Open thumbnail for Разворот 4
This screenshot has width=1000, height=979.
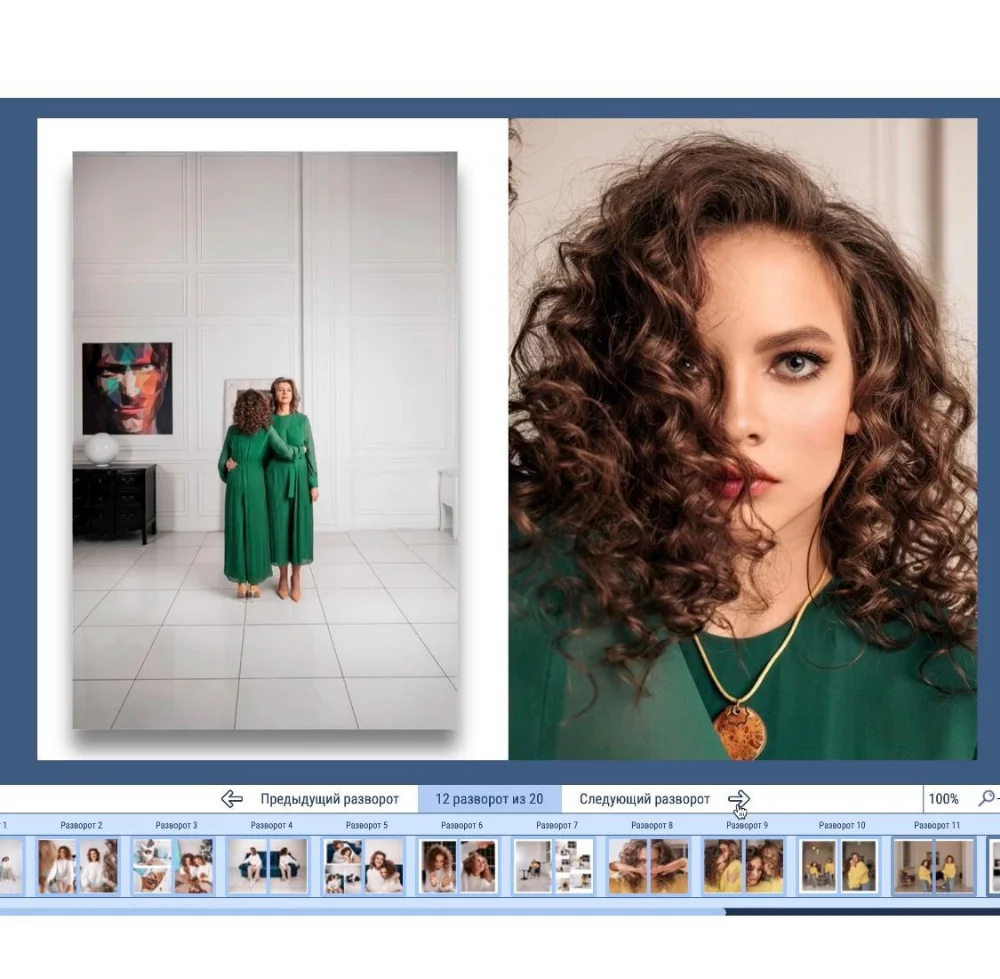pos(268,866)
